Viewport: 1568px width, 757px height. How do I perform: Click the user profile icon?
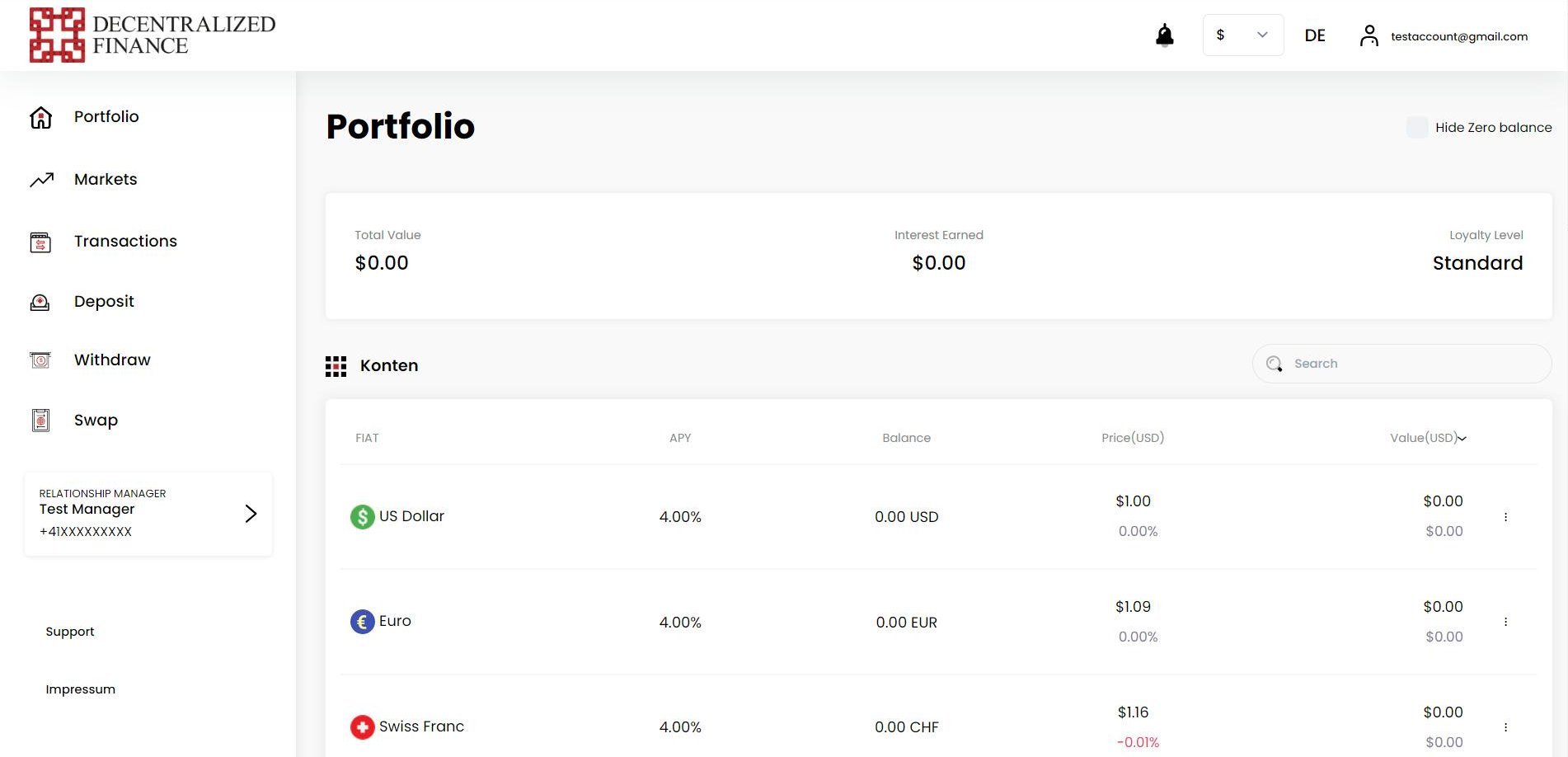click(x=1368, y=35)
